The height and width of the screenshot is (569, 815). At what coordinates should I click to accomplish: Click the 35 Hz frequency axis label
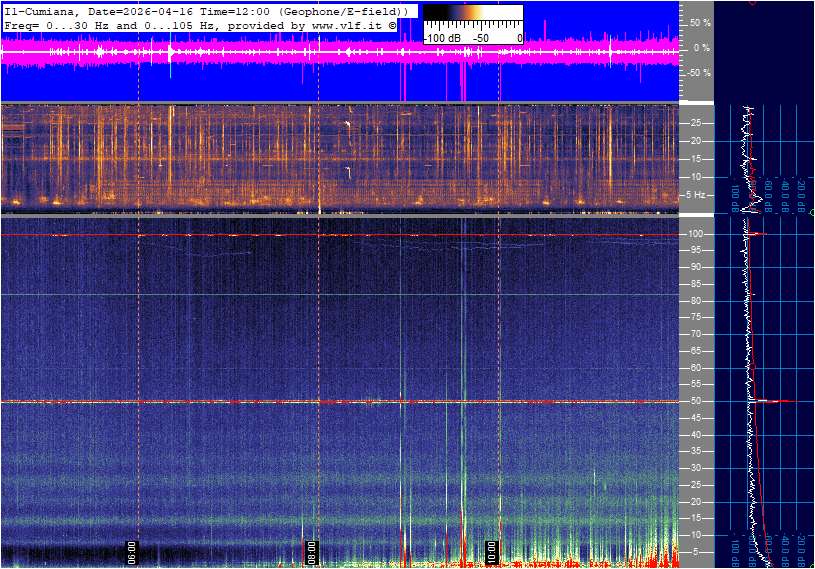tap(695, 452)
